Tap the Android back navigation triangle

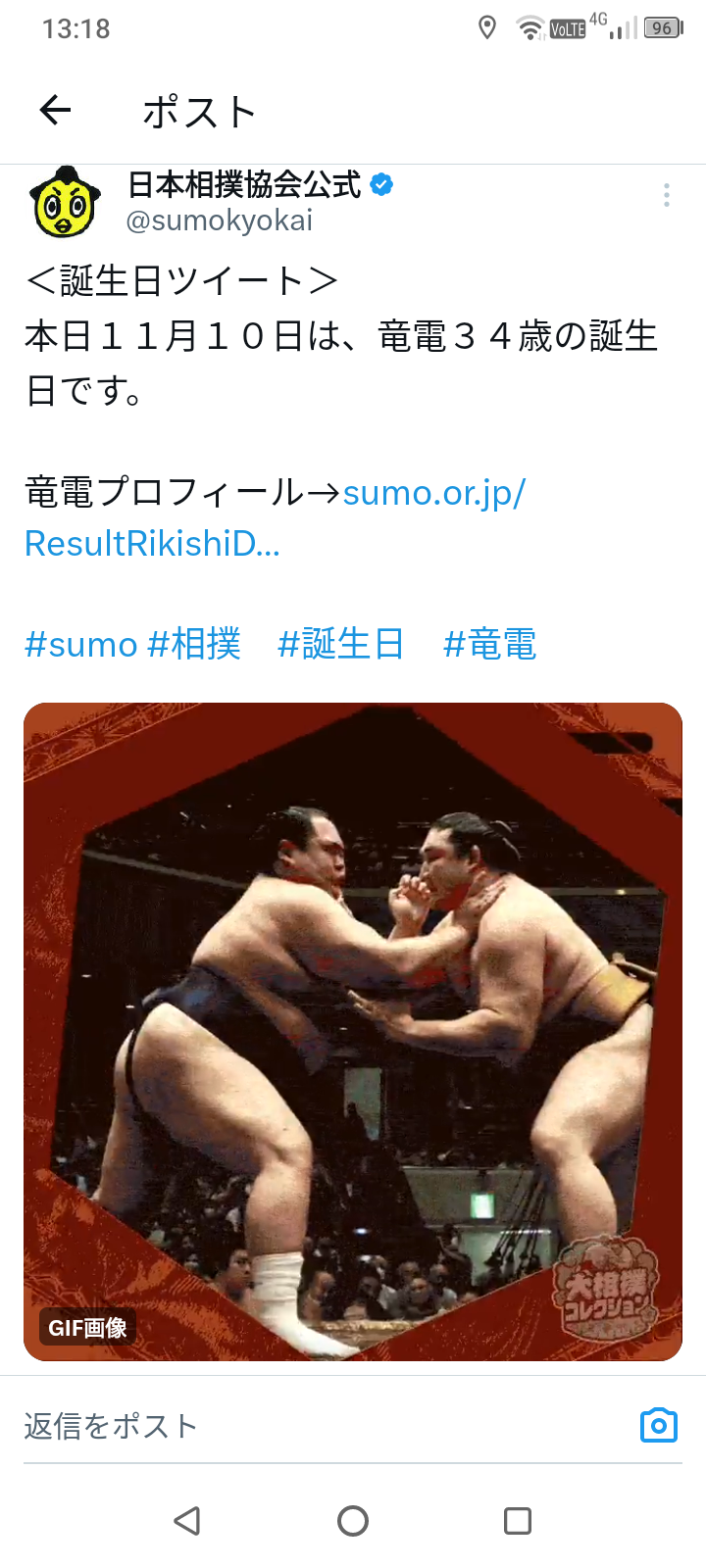(x=186, y=1521)
